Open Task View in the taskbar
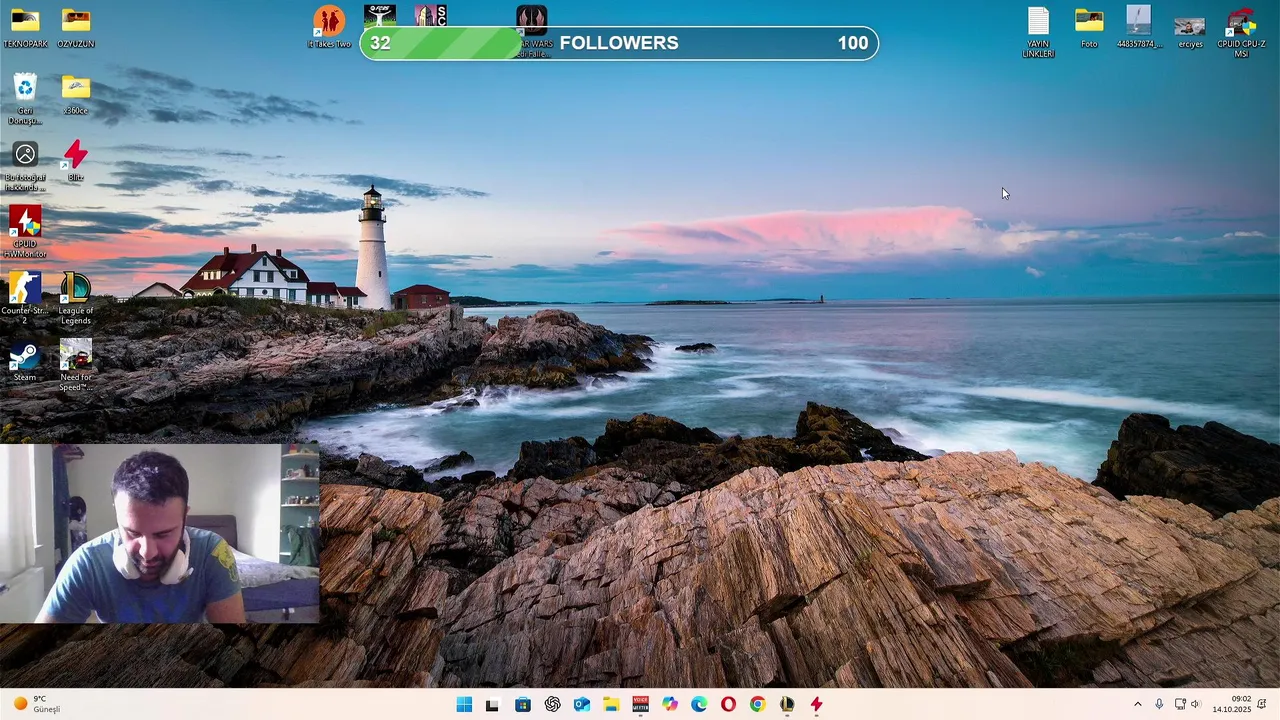1280x720 pixels. pyautogui.click(x=492, y=704)
